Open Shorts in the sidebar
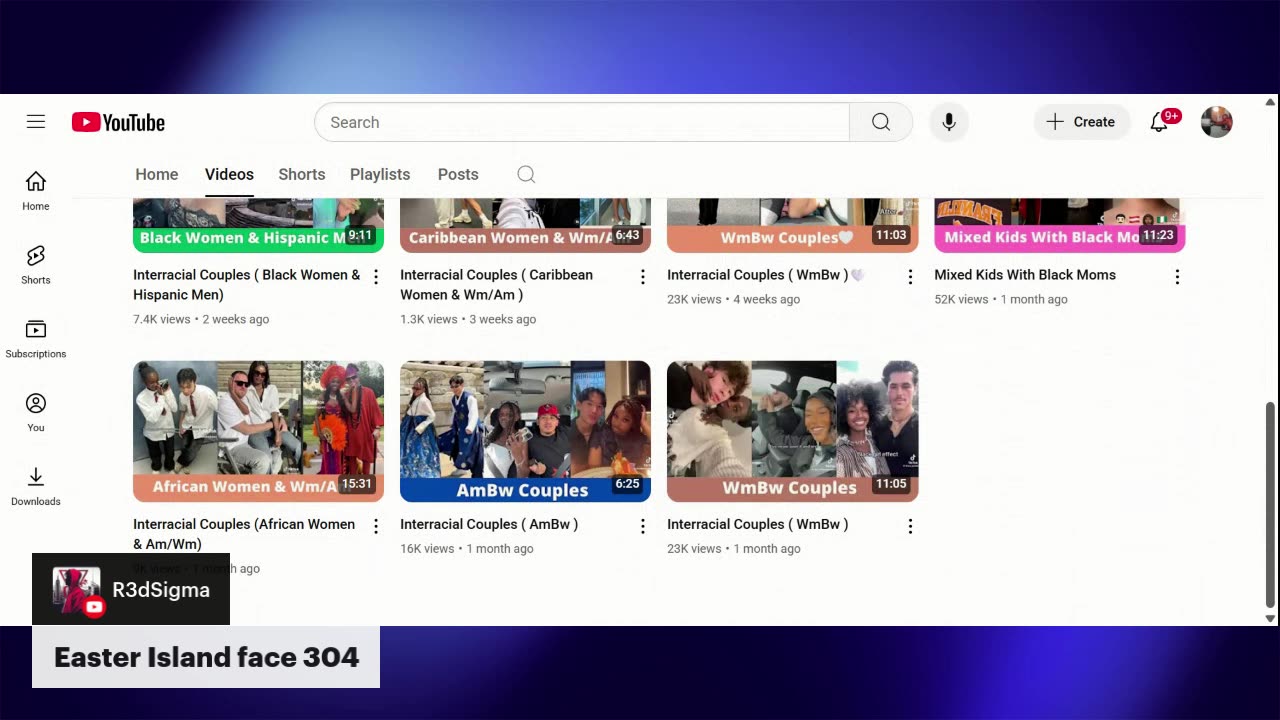 36,264
